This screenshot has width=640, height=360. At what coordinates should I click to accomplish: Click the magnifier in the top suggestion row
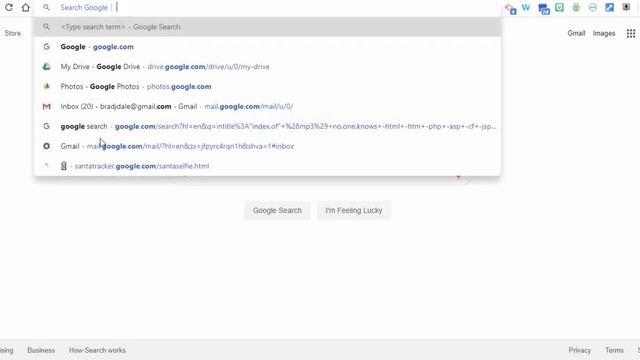47,27
